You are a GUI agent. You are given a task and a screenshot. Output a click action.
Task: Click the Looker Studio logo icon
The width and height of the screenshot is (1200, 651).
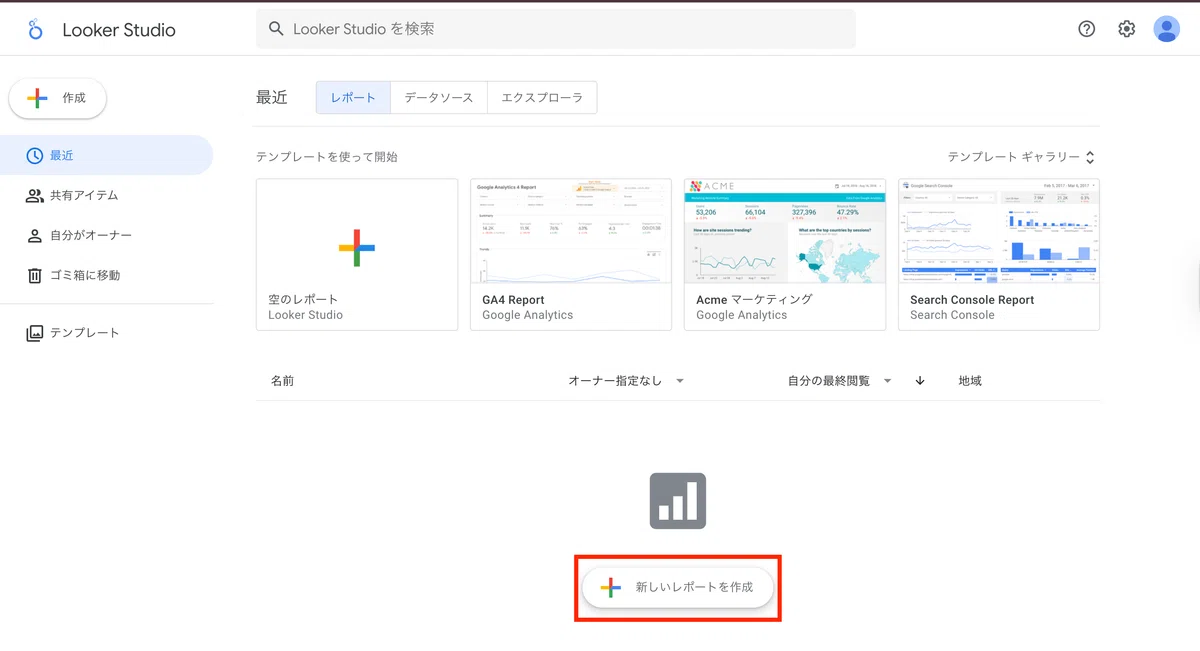click(x=36, y=29)
